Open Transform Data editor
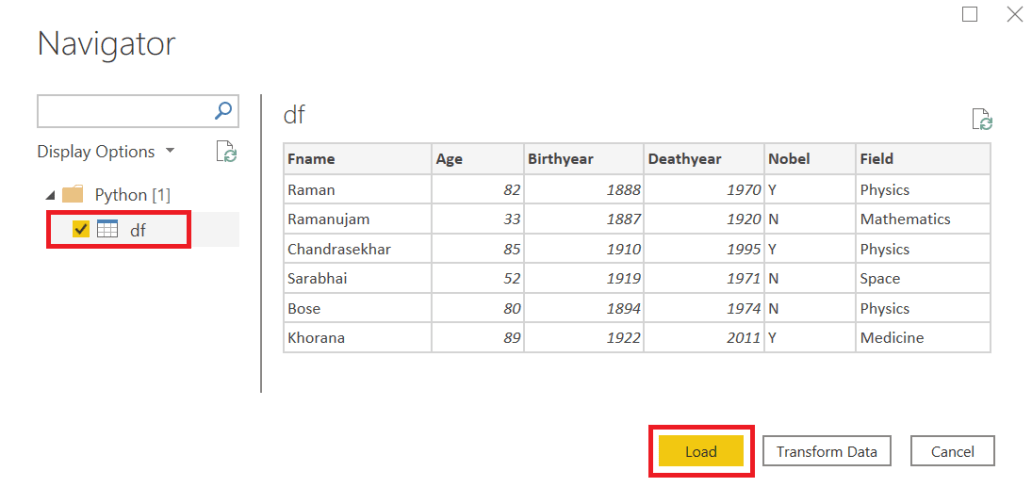The image size is (1032, 487). (827, 452)
